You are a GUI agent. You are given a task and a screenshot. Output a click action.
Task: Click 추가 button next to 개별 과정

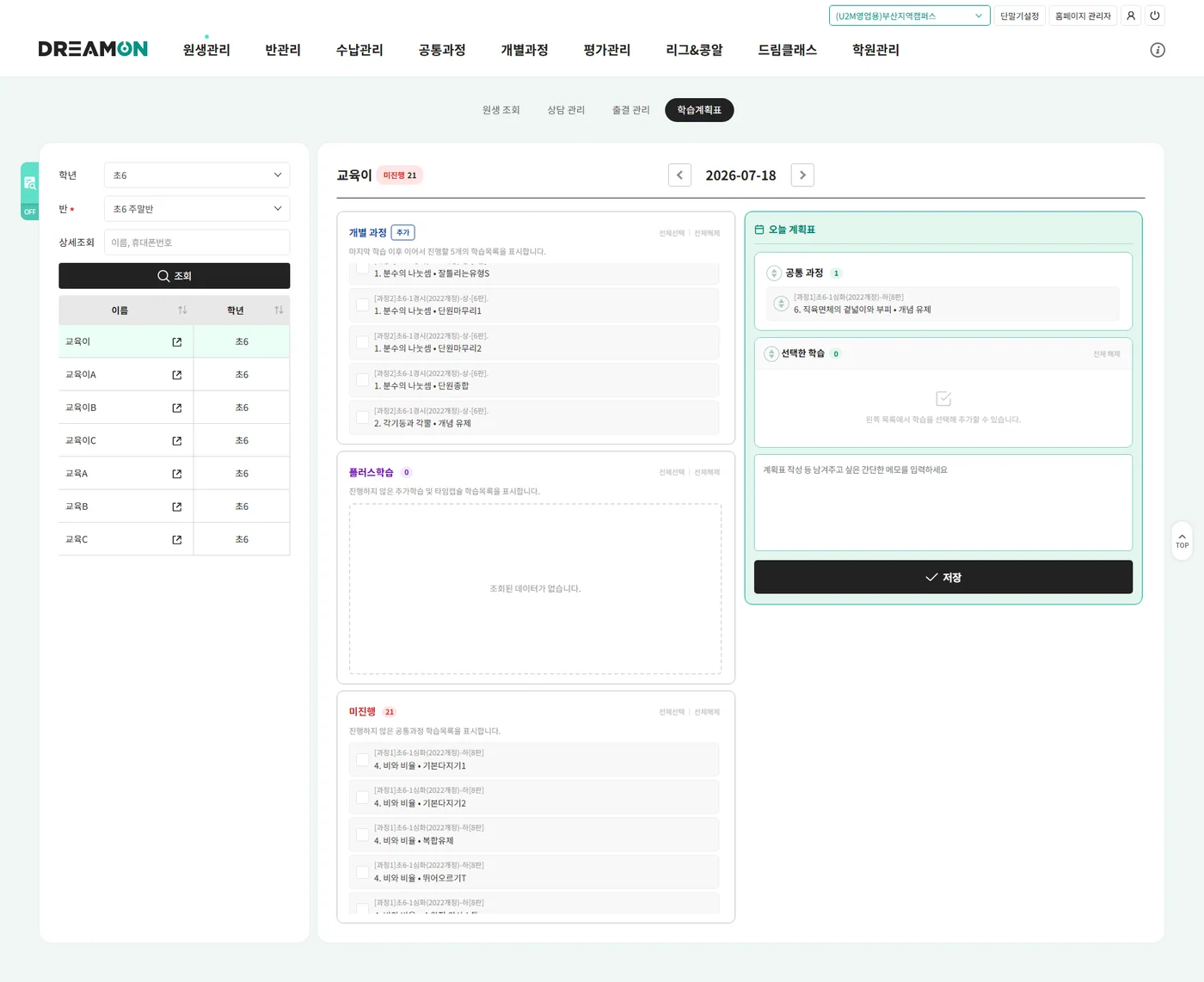[x=403, y=232]
